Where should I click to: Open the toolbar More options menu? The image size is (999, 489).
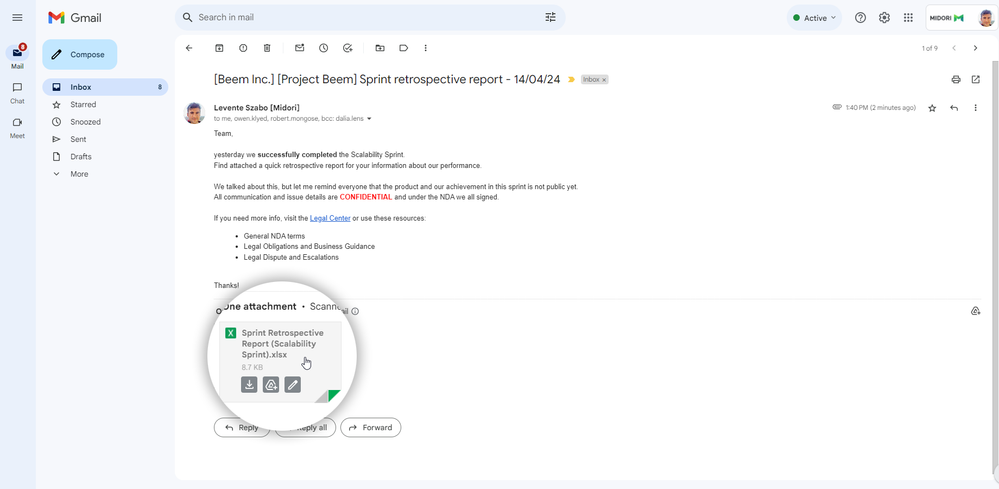(x=426, y=48)
